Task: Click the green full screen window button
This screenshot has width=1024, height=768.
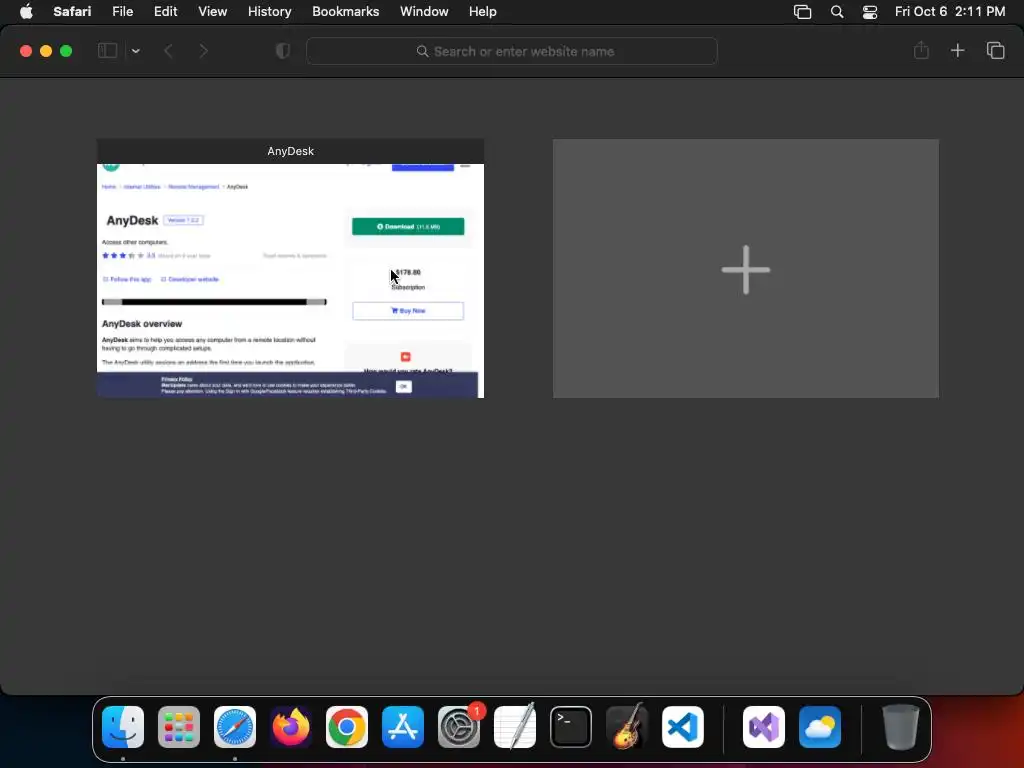Action: coord(66,51)
